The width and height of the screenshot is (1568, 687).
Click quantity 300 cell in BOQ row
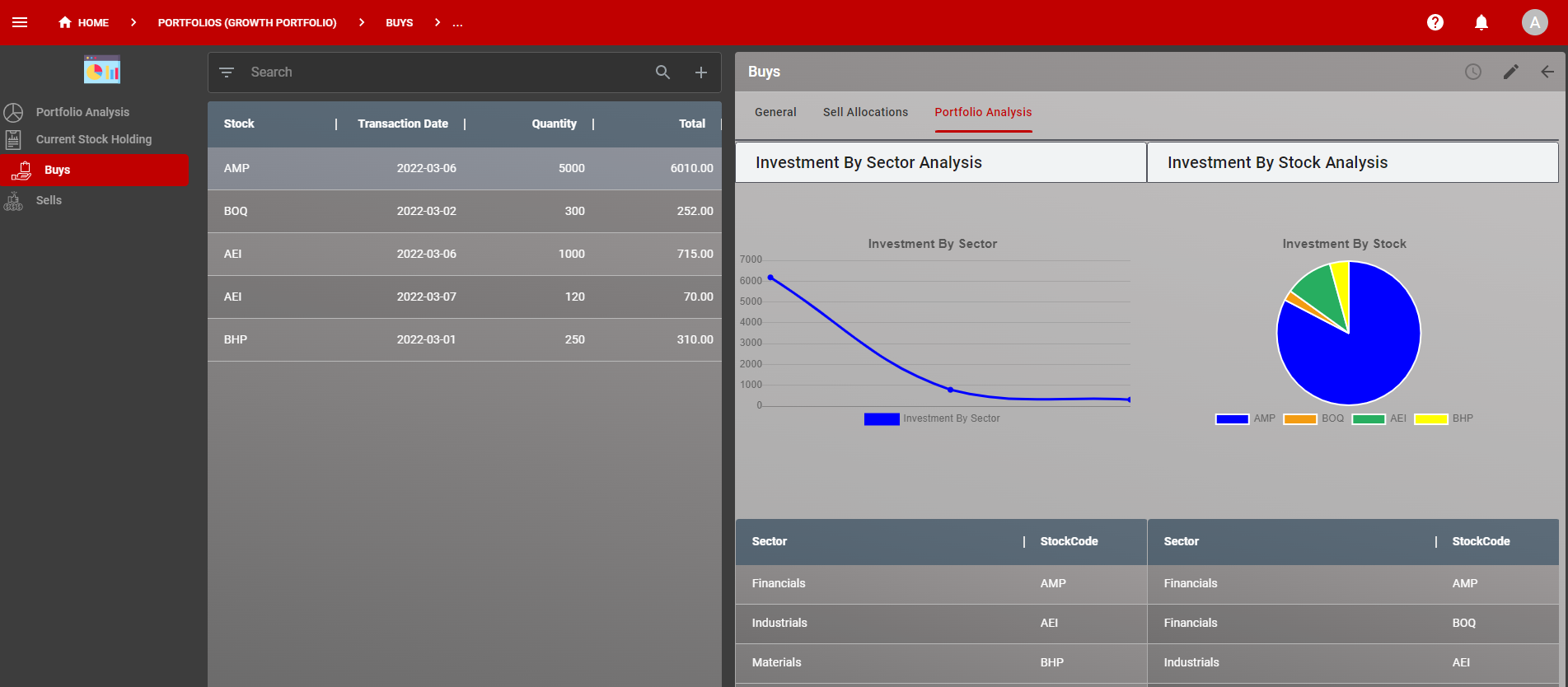click(x=574, y=211)
